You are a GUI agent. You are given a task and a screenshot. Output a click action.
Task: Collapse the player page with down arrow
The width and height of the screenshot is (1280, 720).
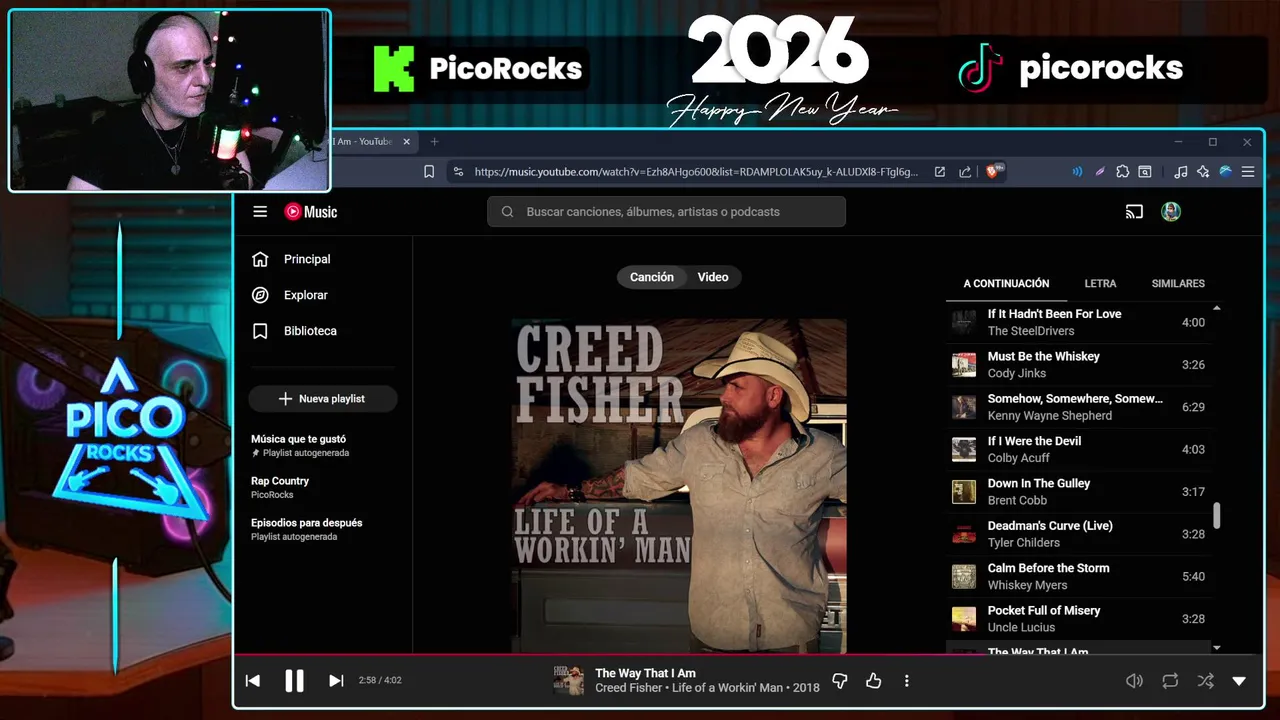1239,681
